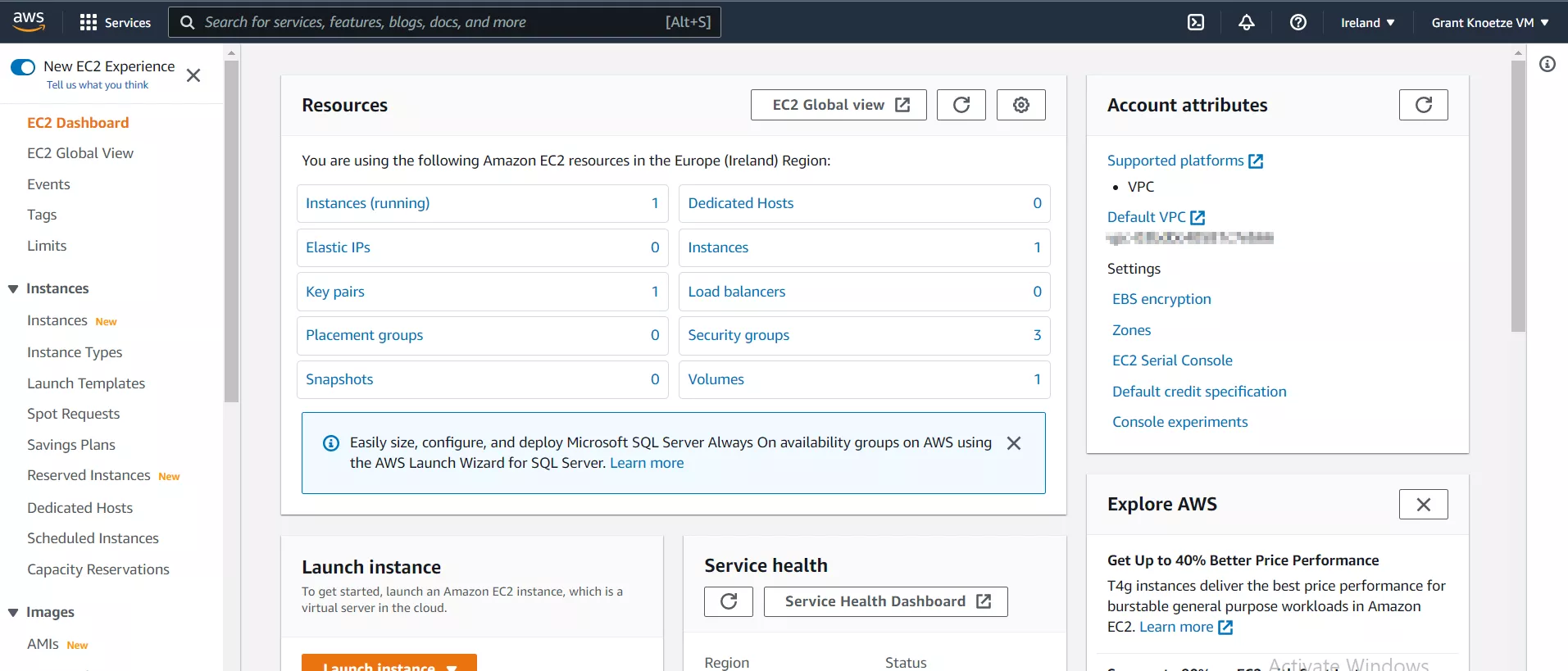Follow Learn more in SQL Server banner

(647, 463)
